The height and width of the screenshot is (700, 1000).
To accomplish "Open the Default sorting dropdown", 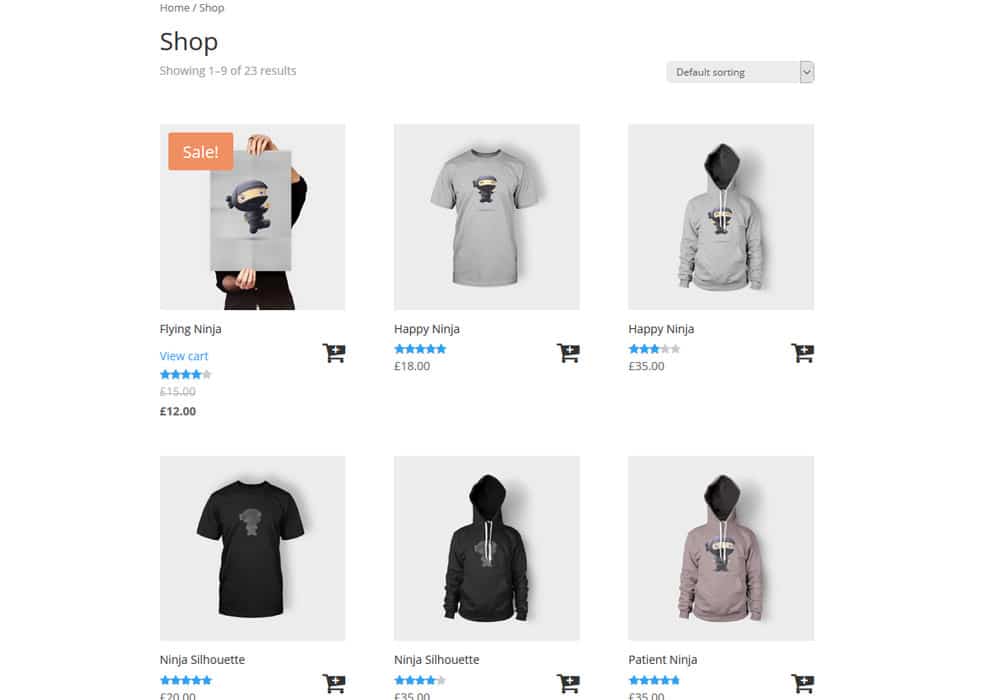I will tap(740, 72).
